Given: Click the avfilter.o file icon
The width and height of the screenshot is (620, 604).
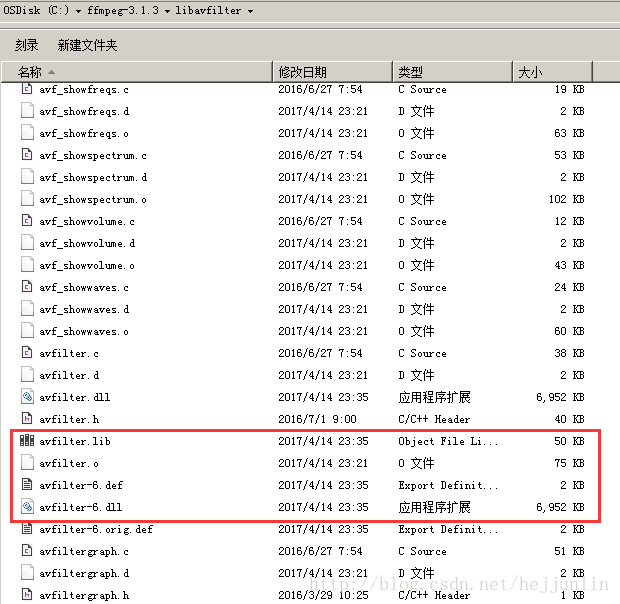Looking at the screenshot, I should click(27, 463).
